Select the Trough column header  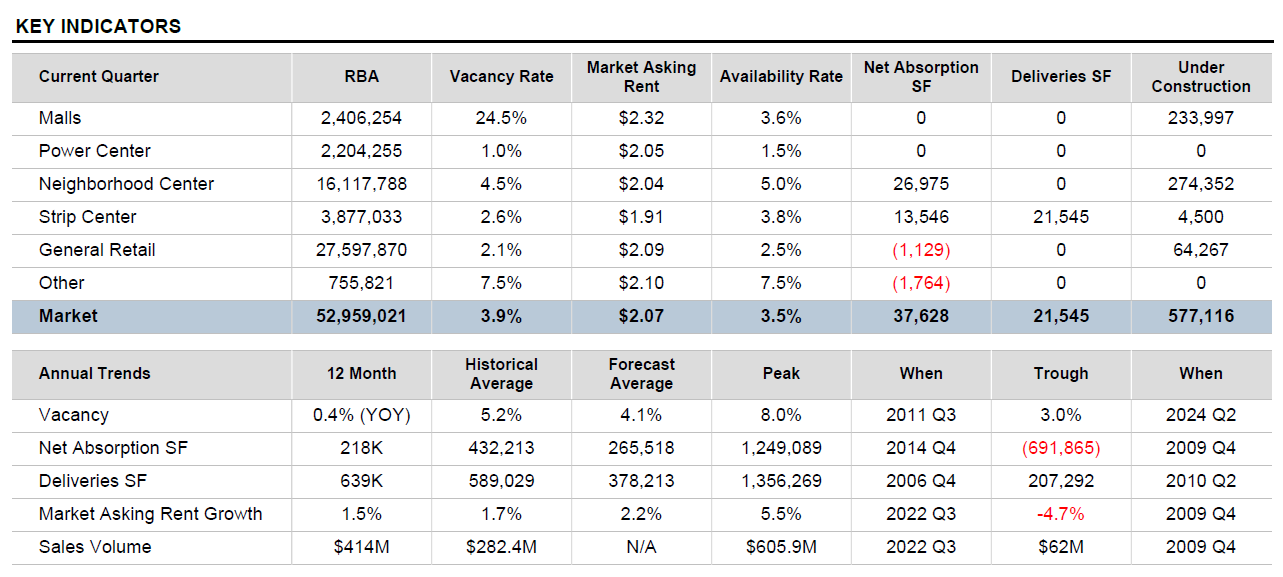coord(1060,373)
